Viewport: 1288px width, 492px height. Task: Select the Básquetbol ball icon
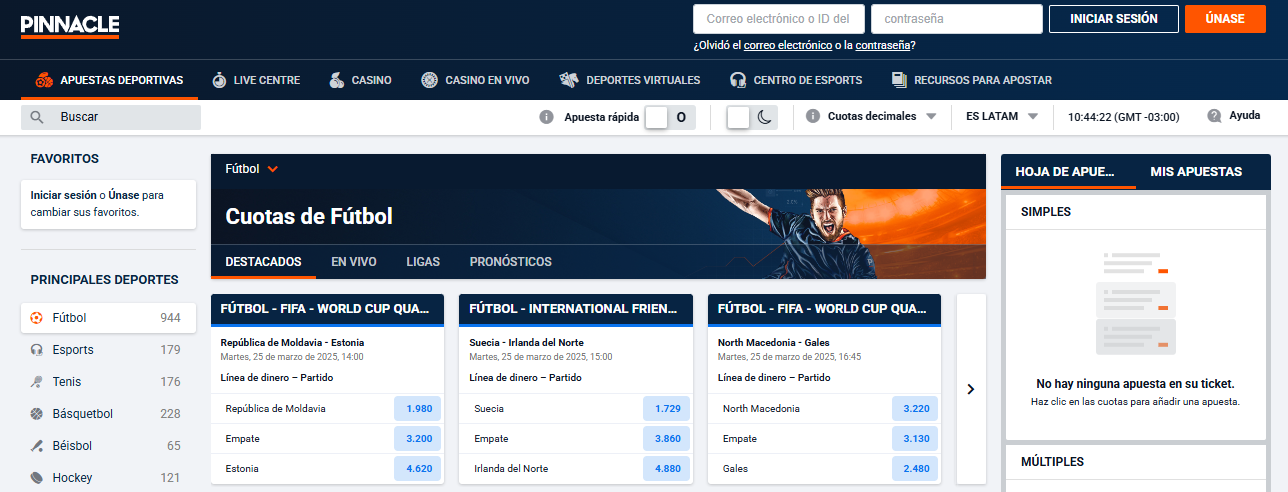pyautogui.click(x=37, y=414)
